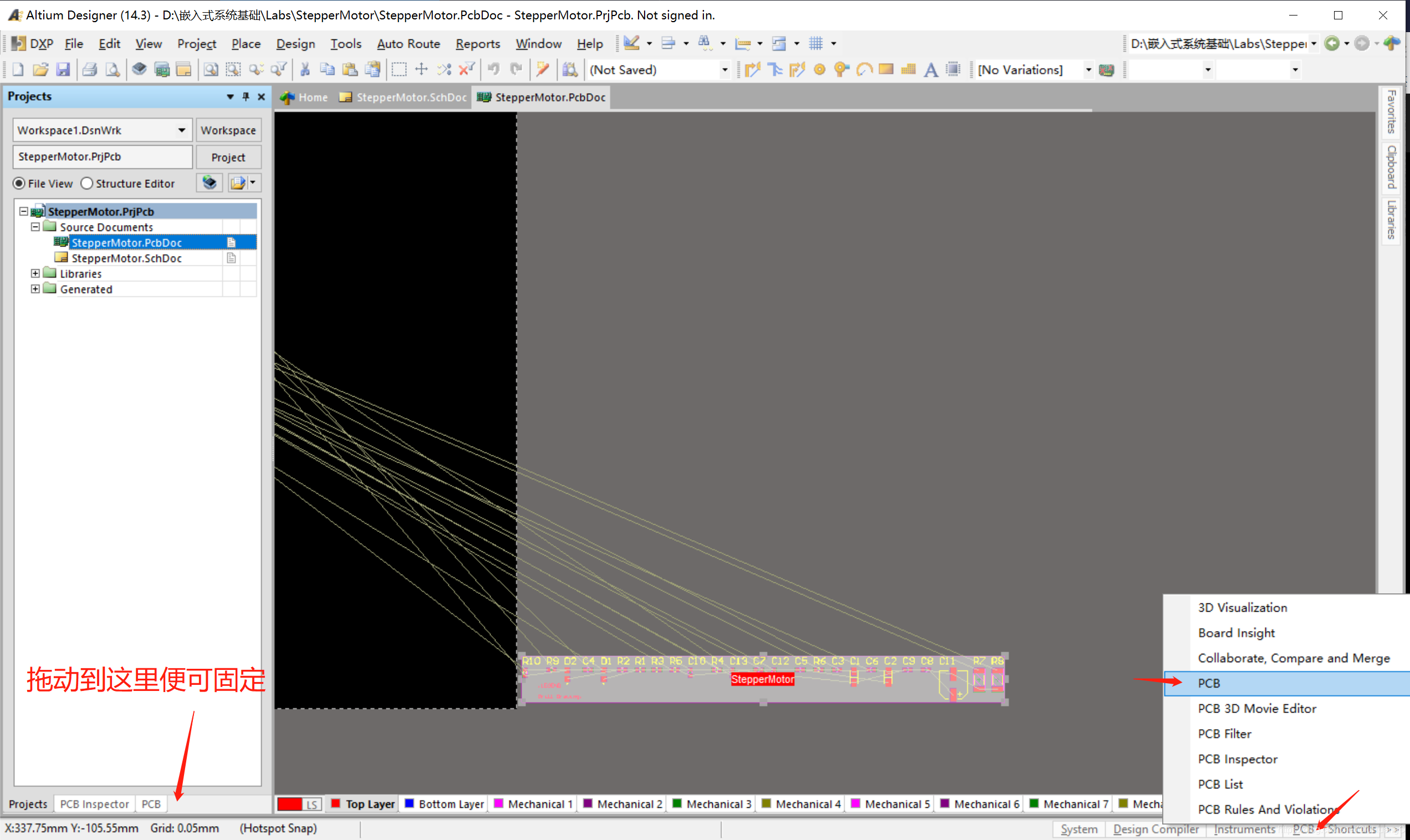The image size is (1410, 840).
Task: Pin the Projects panel
Action: pyautogui.click(x=246, y=97)
